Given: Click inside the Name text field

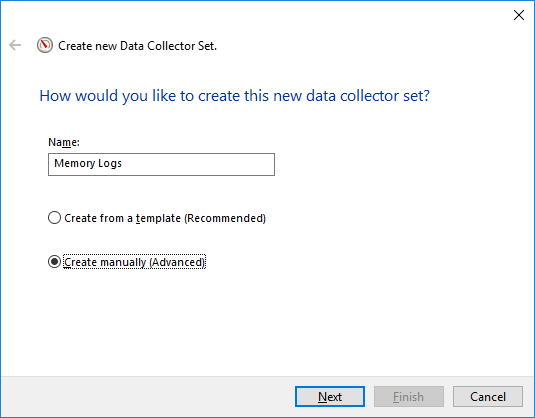Looking at the screenshot, I should (x=161, y=164).
